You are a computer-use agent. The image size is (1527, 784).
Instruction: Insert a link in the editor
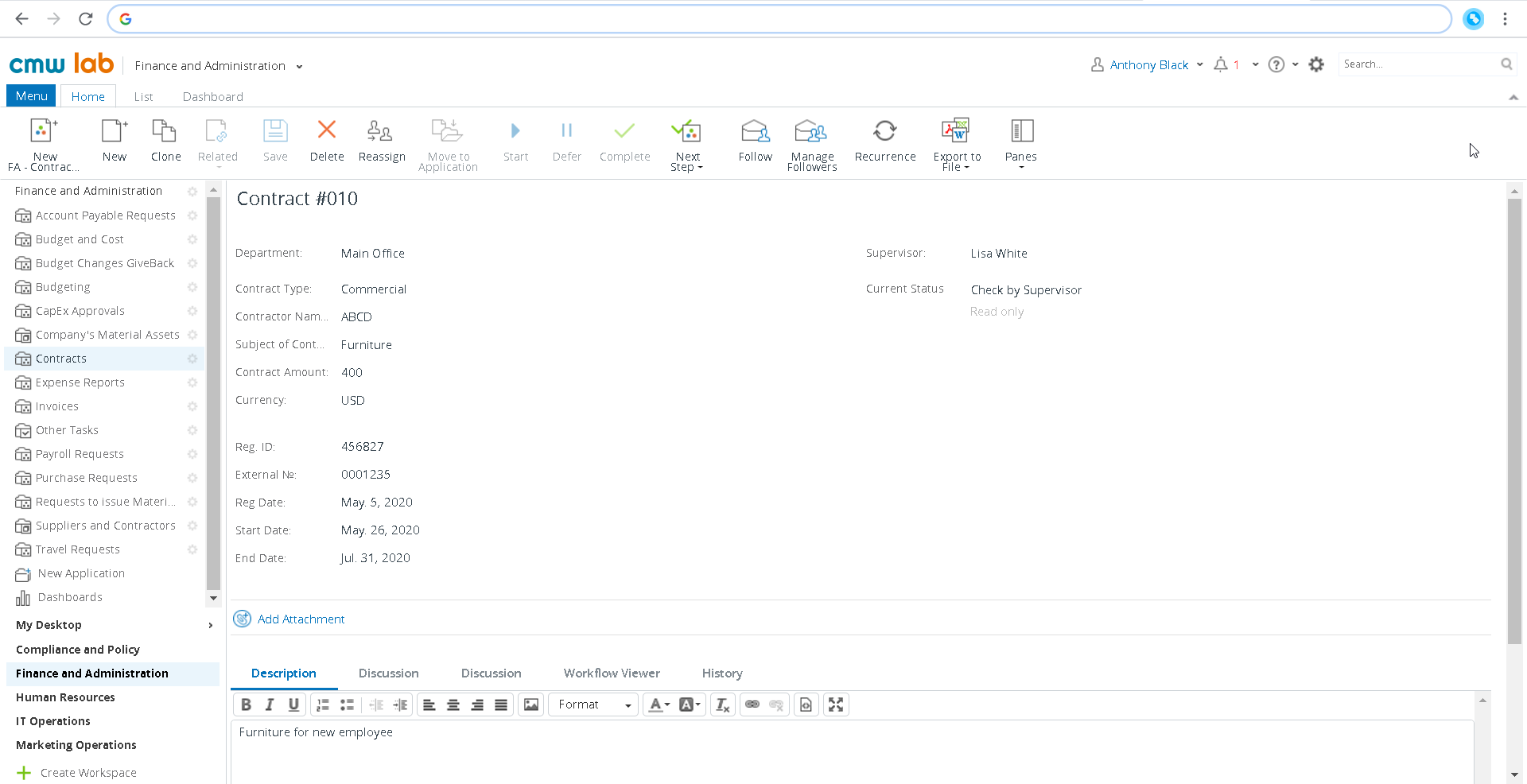[x=752, y=704]
